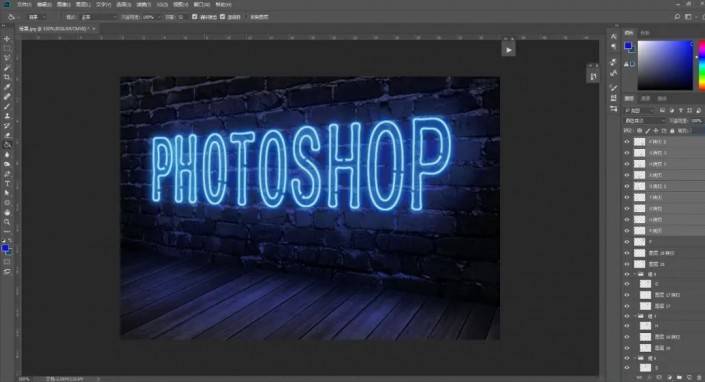The image size is (705, 382).
Task: Hide the 图层 17 拷贝 layer
Action: 627,295
